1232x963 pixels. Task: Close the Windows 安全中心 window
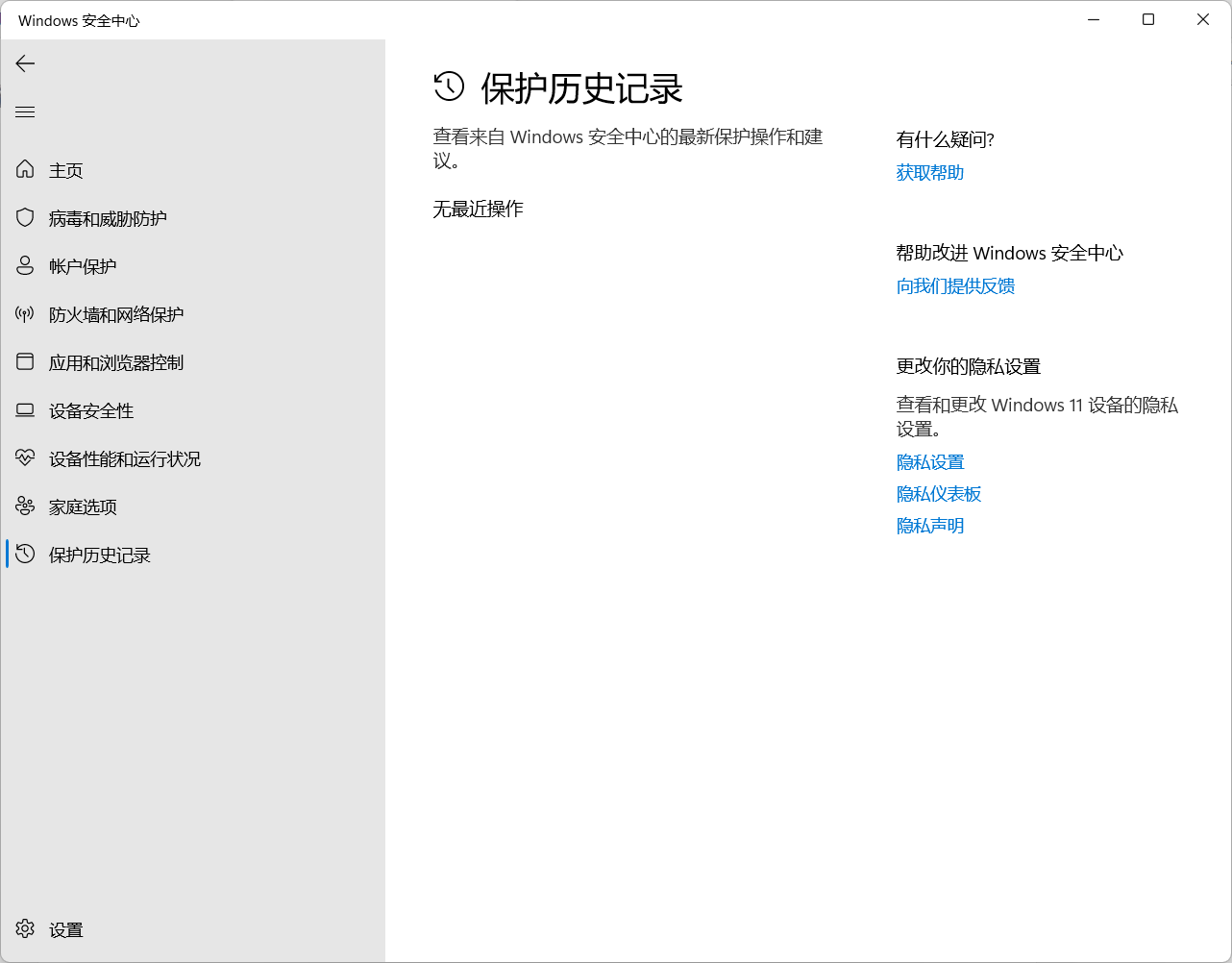click(1203, 19)
